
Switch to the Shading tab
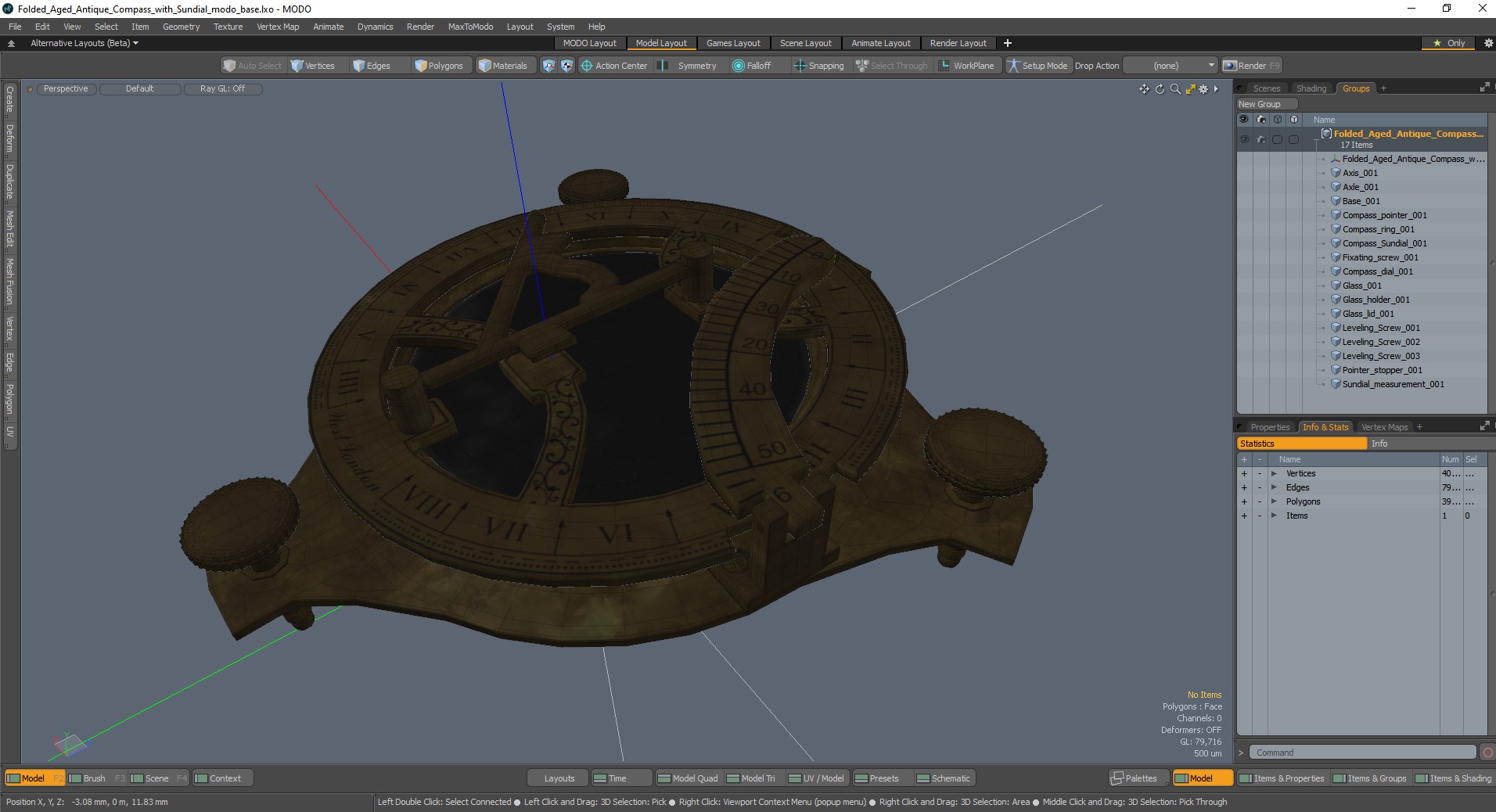pyautogui.click(x=1311, y=88)
